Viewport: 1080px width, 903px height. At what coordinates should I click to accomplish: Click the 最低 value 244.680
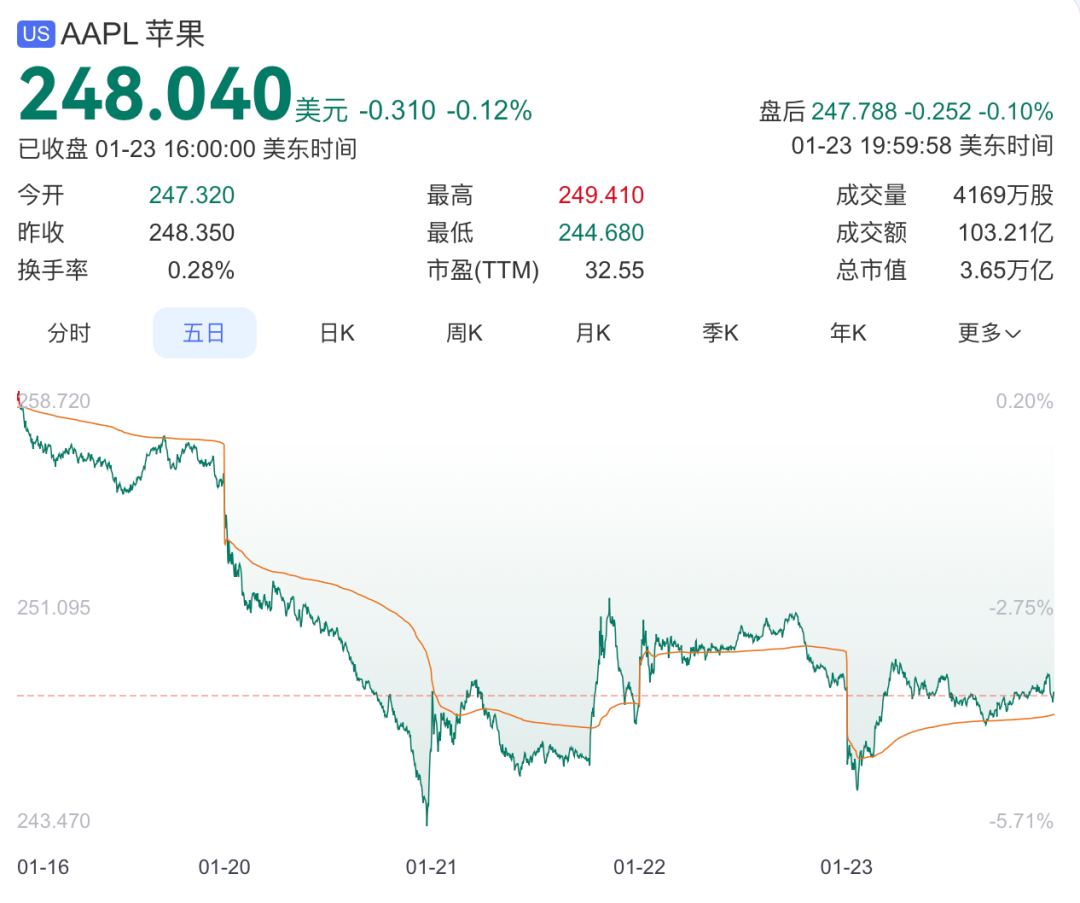[x=601, y=233]
